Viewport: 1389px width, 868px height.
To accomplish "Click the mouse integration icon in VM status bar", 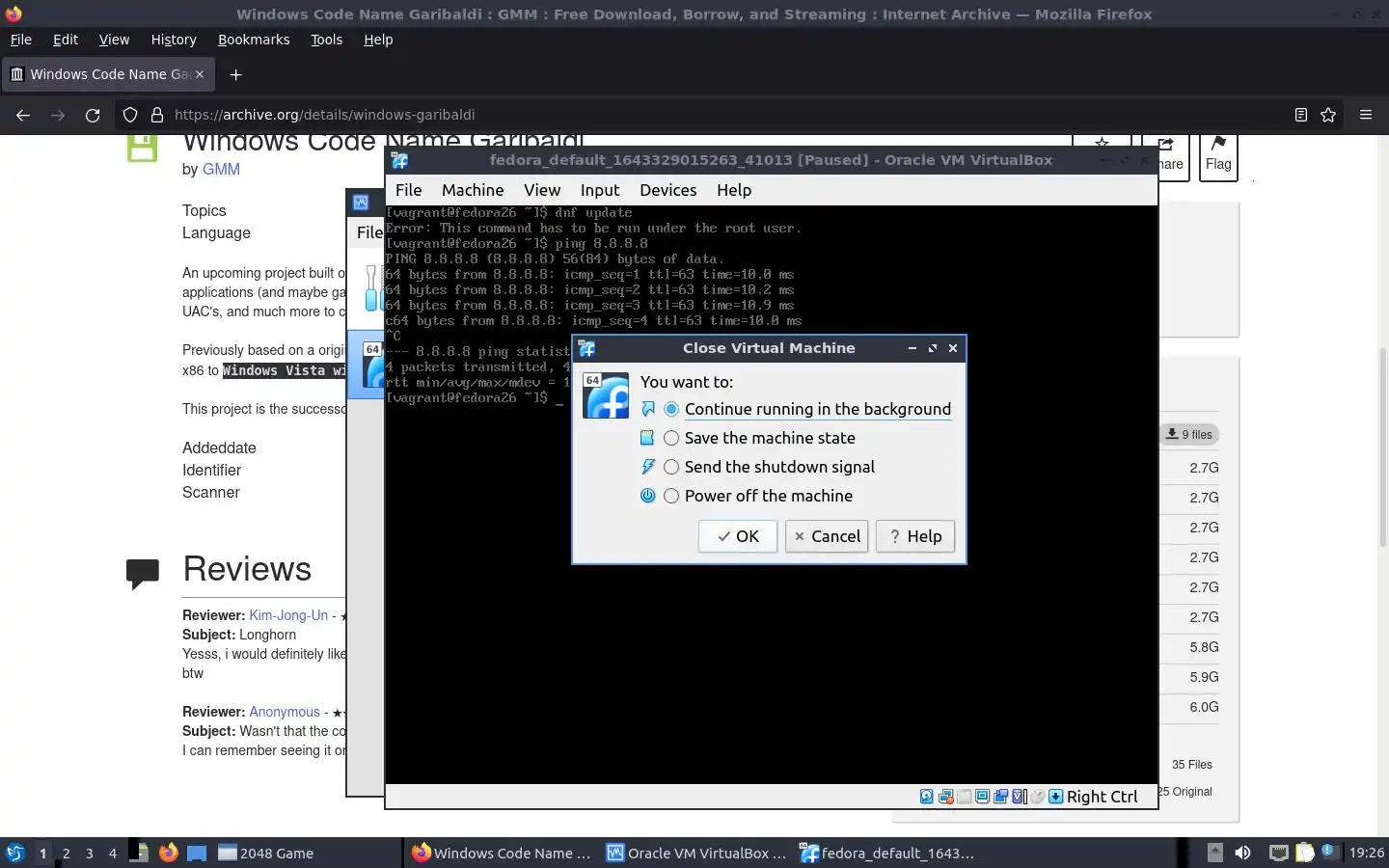I will (1038, 797).
